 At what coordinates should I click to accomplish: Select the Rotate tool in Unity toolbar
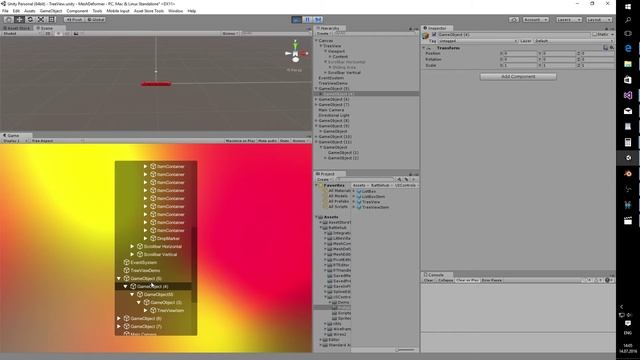click(x=30, y=19)
